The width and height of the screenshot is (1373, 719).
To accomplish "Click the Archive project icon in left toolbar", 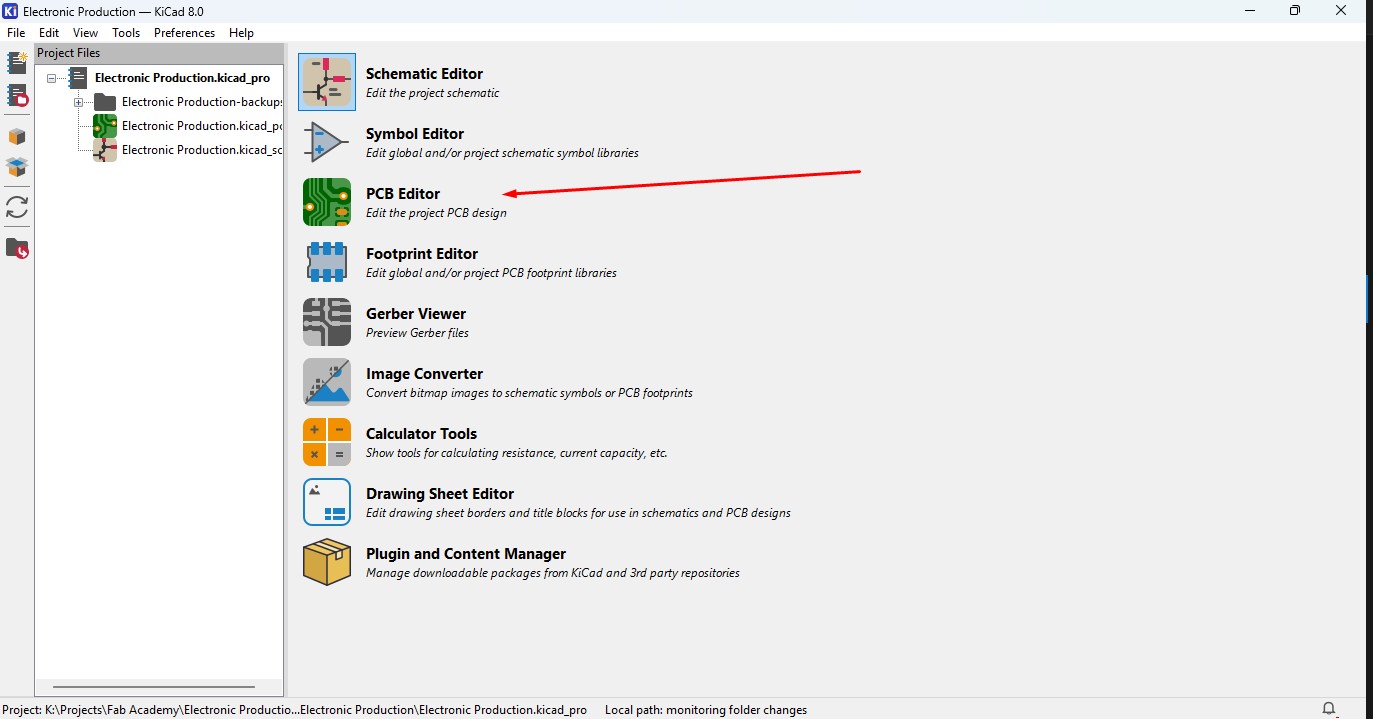I will click(17, 137).
